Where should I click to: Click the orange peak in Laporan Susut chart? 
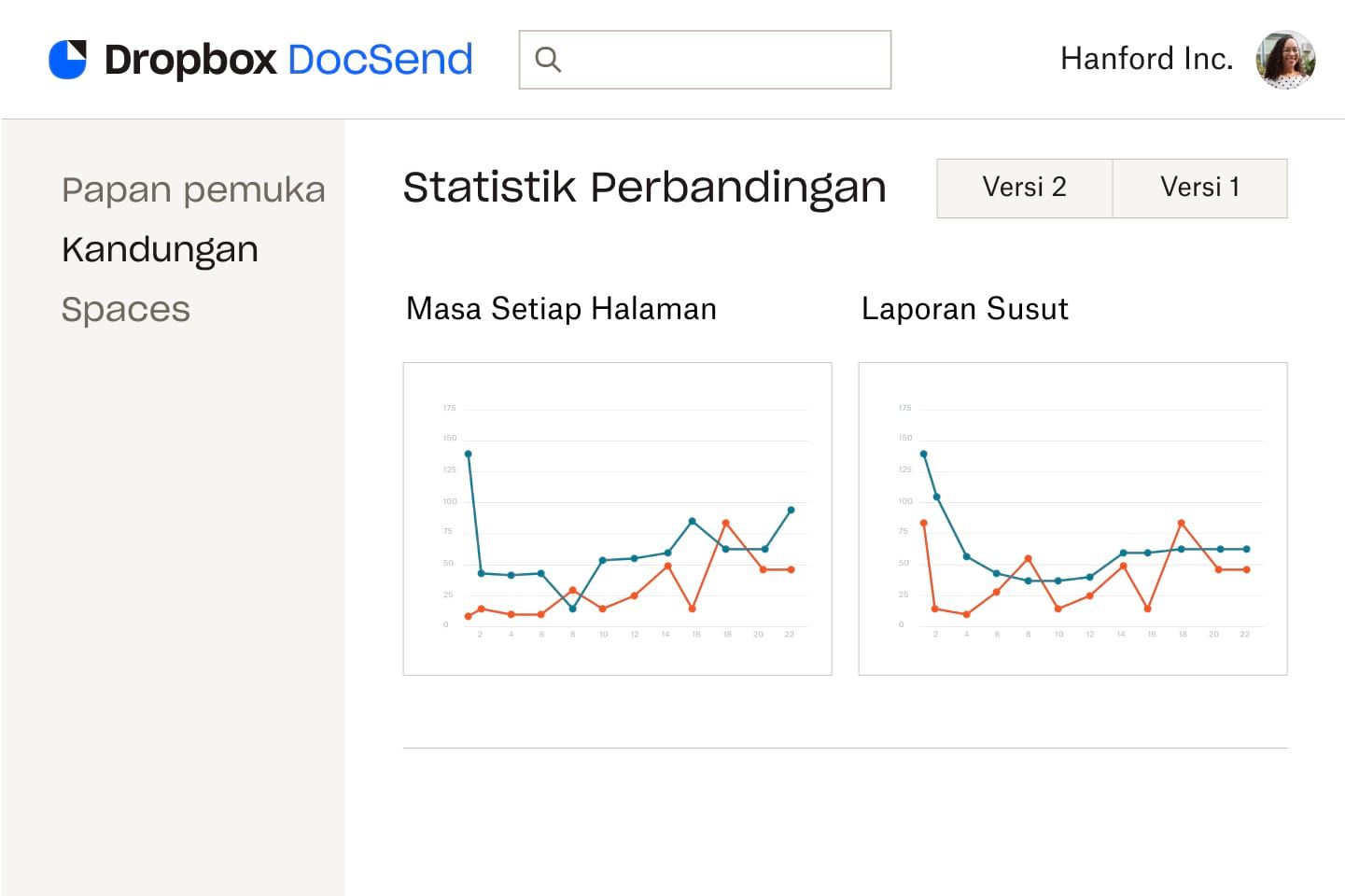click(x=1182, y=523)
